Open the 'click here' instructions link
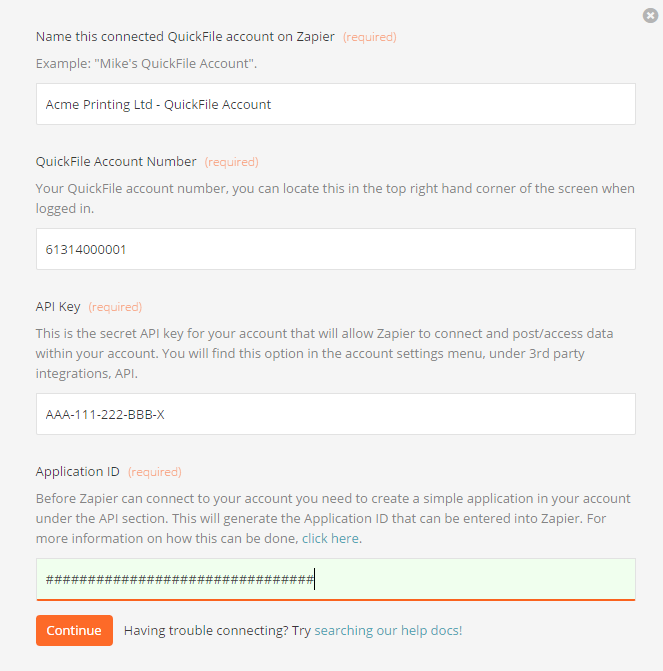Image resolution: width=663 pixels, height=671 pixels. click(330, 538)
